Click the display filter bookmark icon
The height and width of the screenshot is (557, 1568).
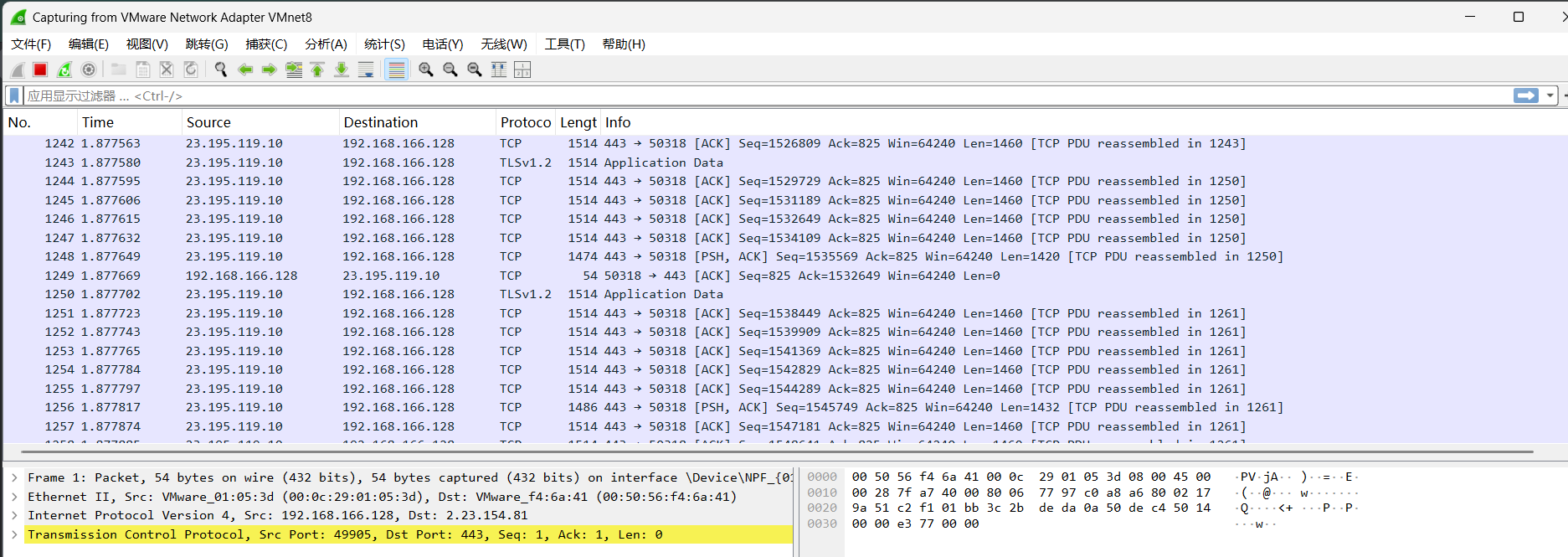coord(14,96)
